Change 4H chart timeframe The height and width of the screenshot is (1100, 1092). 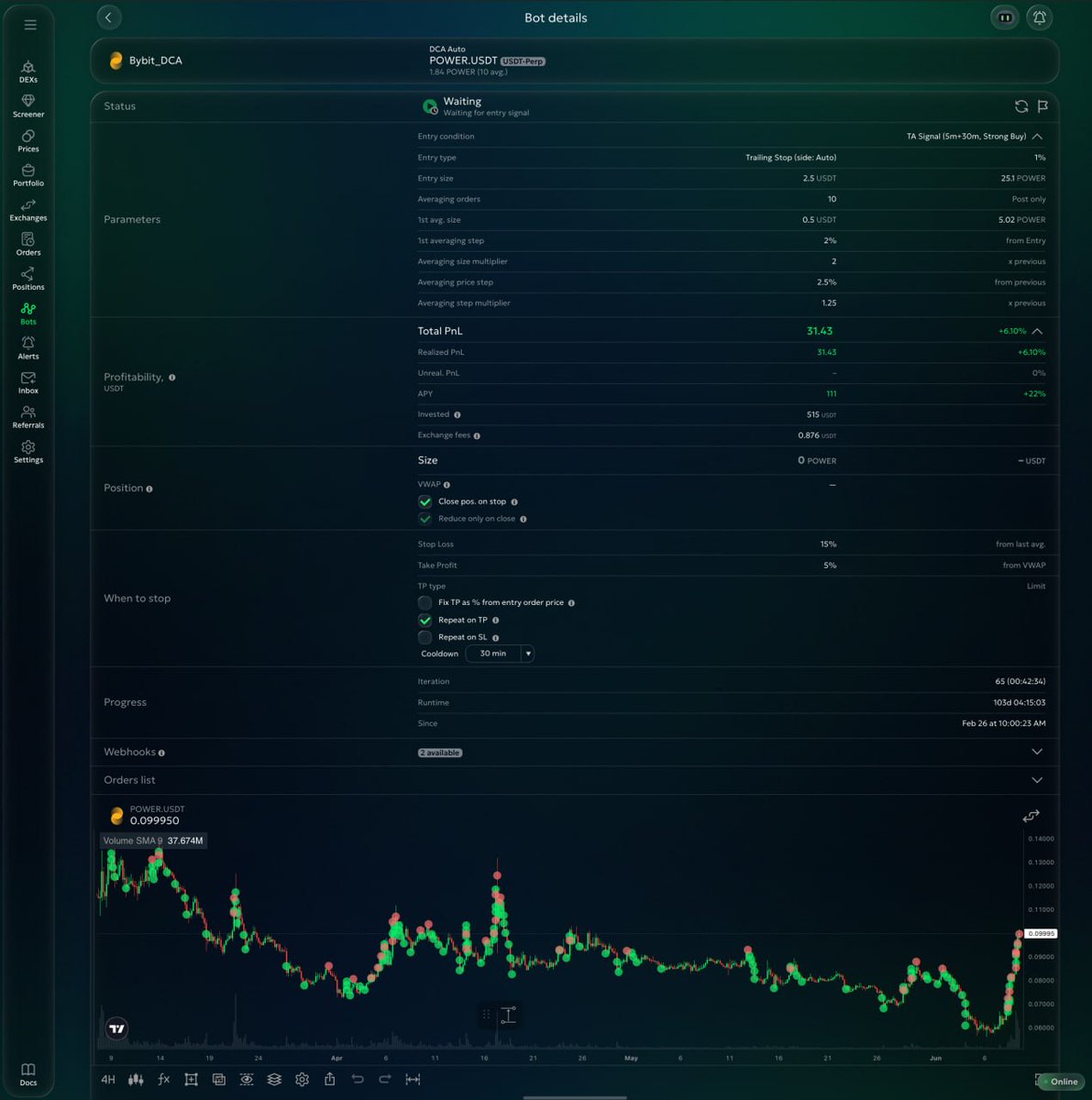108,1080
